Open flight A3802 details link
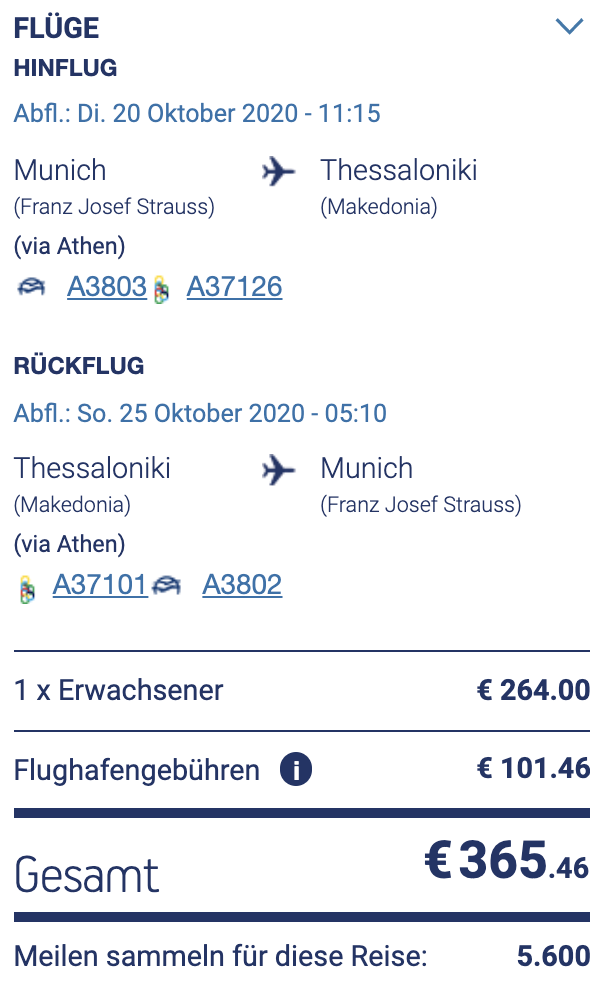This screenshot has height=988, width=612. click(242, 585)
